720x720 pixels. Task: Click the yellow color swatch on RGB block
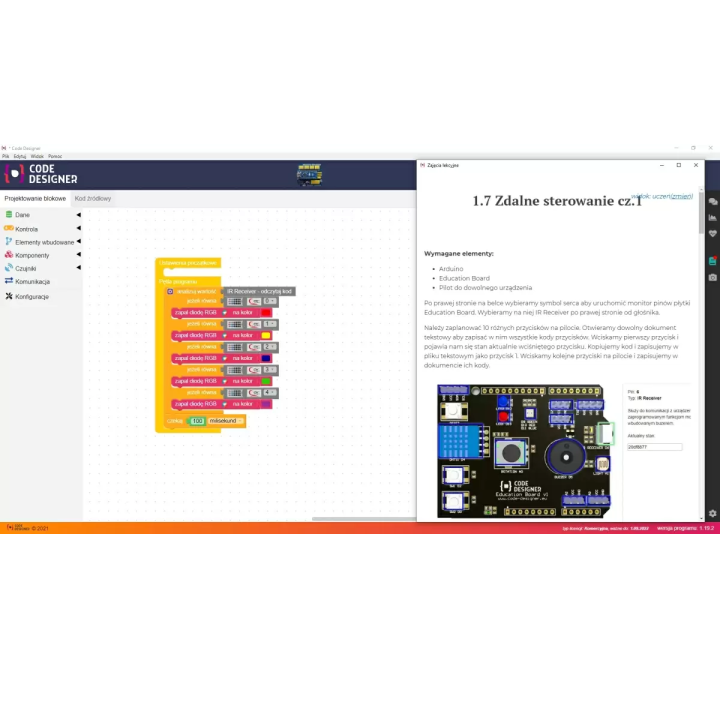tap(266, 335)
